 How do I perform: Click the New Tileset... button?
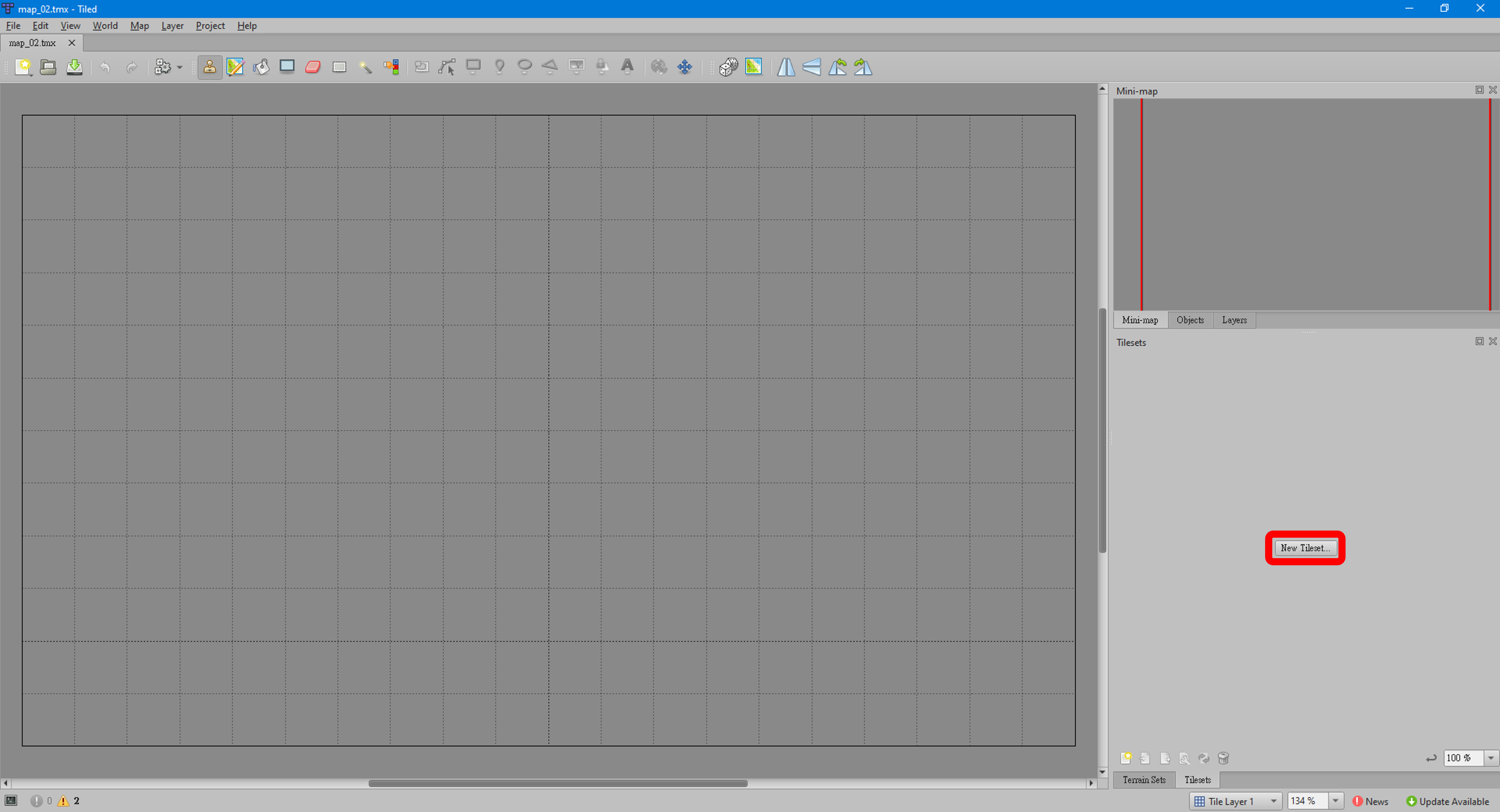[1304, 548]
